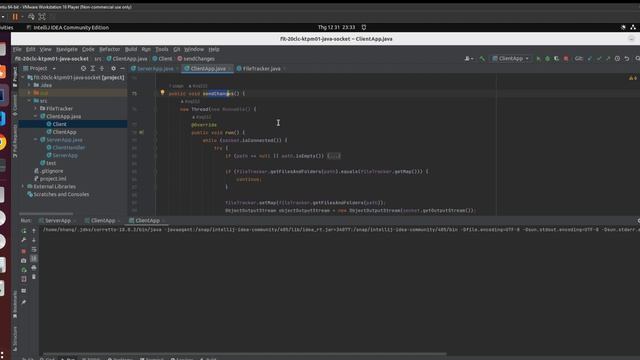
Task: Click the Git push arrow icon
Action: (608, 59)
